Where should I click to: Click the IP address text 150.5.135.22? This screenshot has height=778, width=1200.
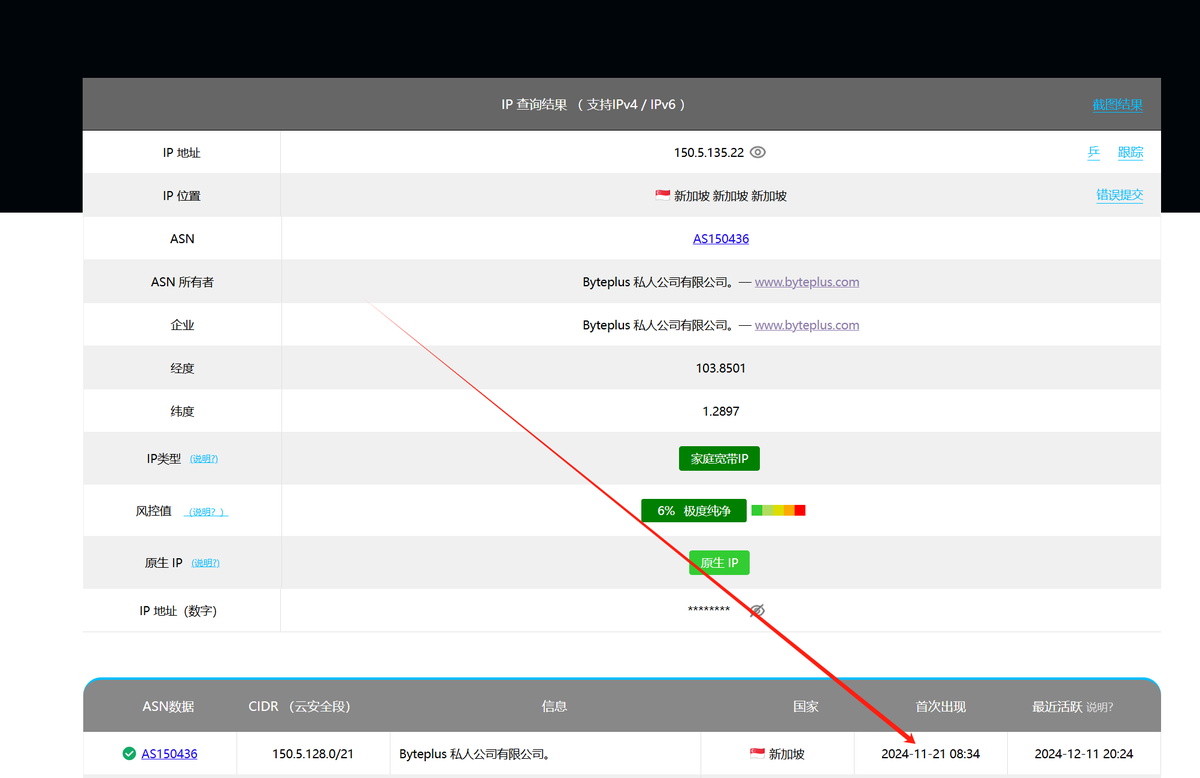(709, 153)
